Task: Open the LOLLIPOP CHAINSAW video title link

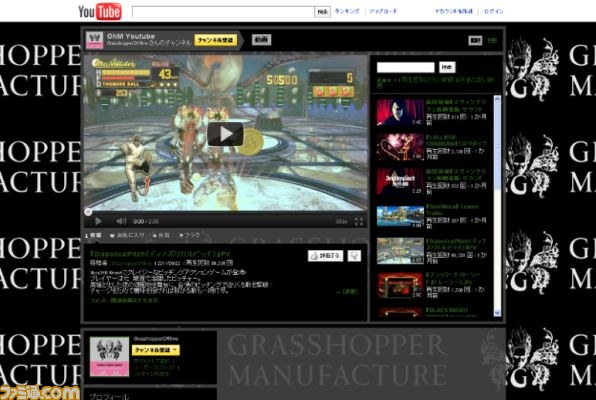Action: 456,140
